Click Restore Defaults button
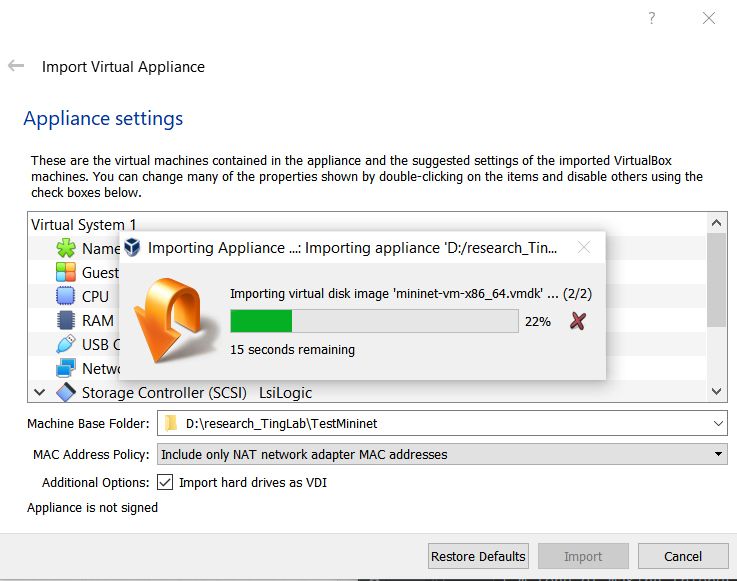 (x=478, y=556)
